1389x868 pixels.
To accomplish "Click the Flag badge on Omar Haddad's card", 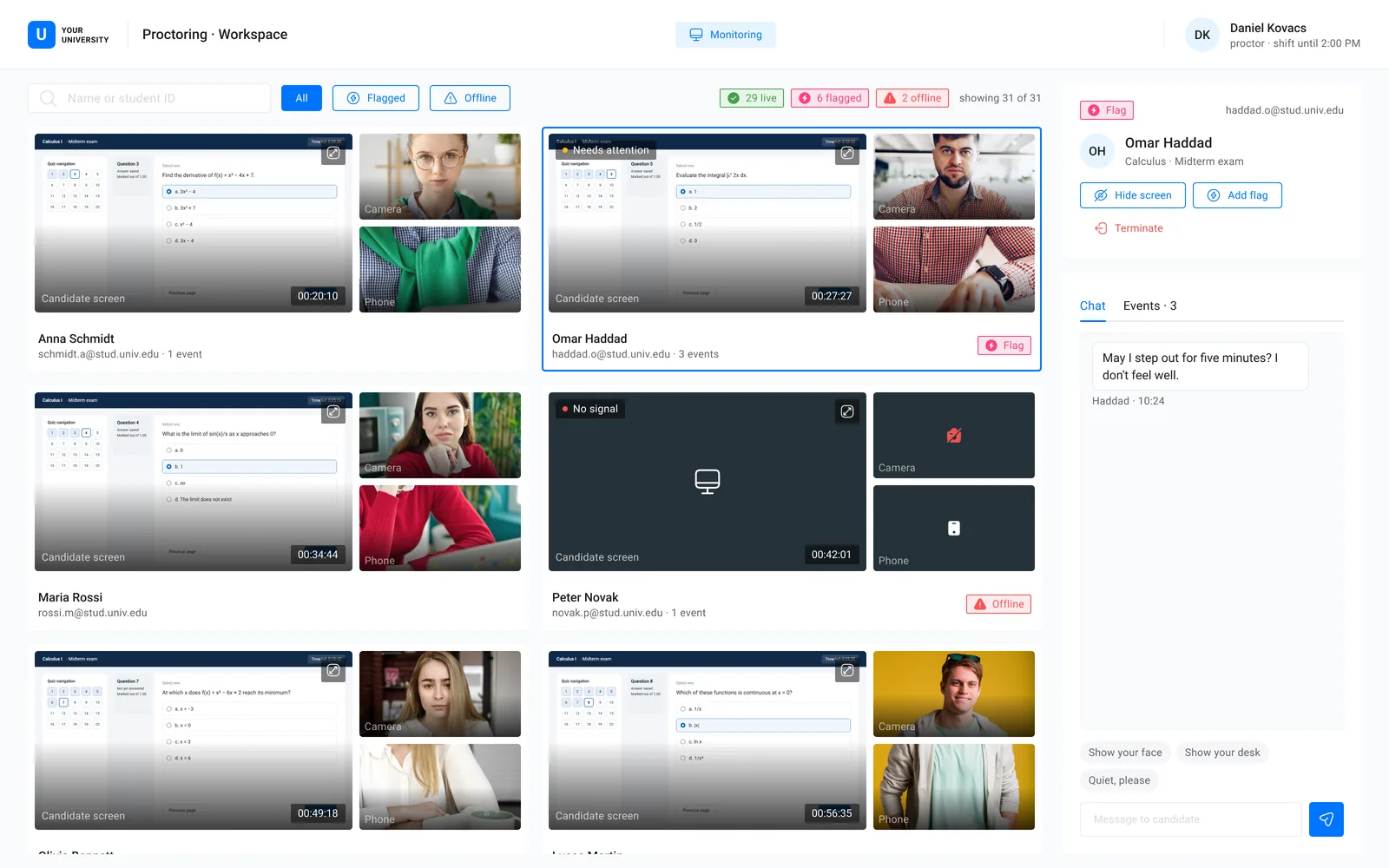I will [1004, 345].
